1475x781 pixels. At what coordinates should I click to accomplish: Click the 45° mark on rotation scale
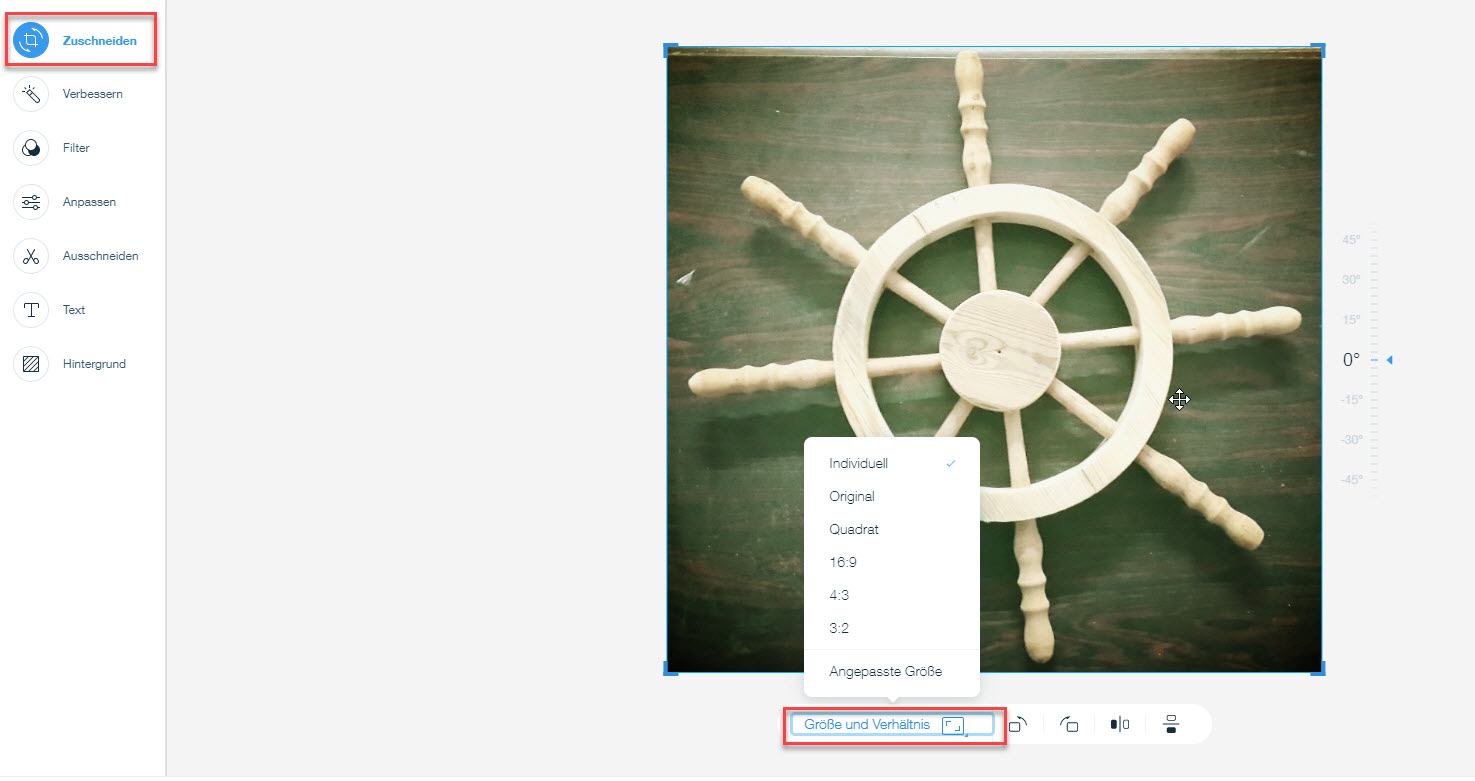tap(1351, 240)
